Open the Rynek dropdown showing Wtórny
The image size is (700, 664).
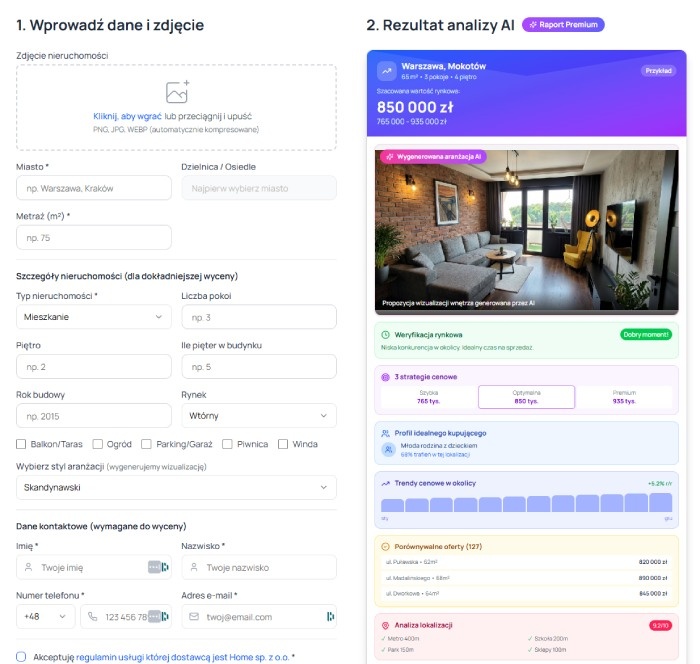pyautogui.click(x=259, y=416)
